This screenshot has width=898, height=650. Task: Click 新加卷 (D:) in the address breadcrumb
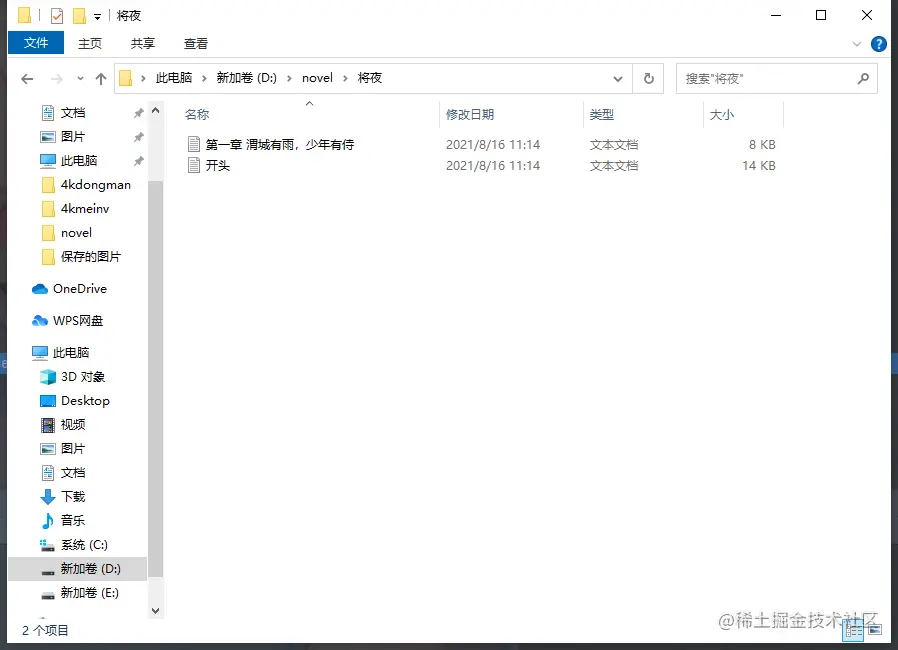pyautogui.click(x=246, y=78)
